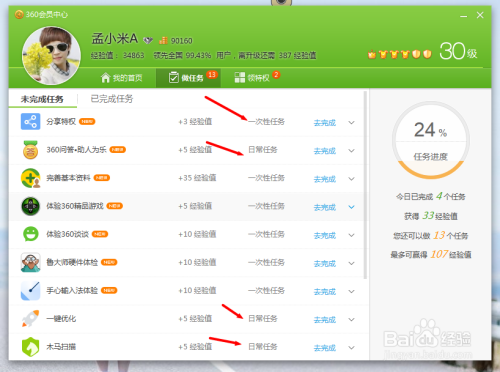Click the diamond VIP icon next to username
This screenshot has width=500, height=372.
(x=148, y=41)
